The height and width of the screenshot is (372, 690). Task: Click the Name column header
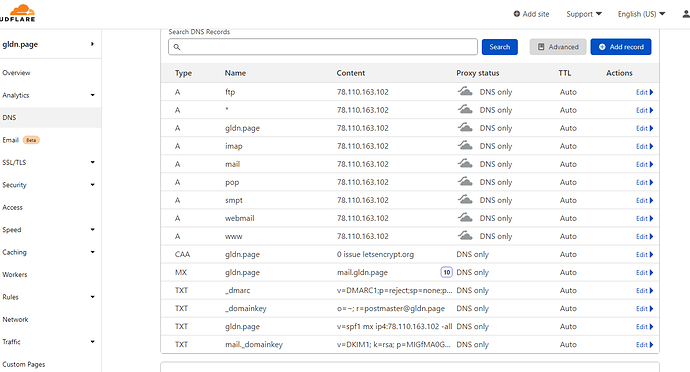[235, 73]
